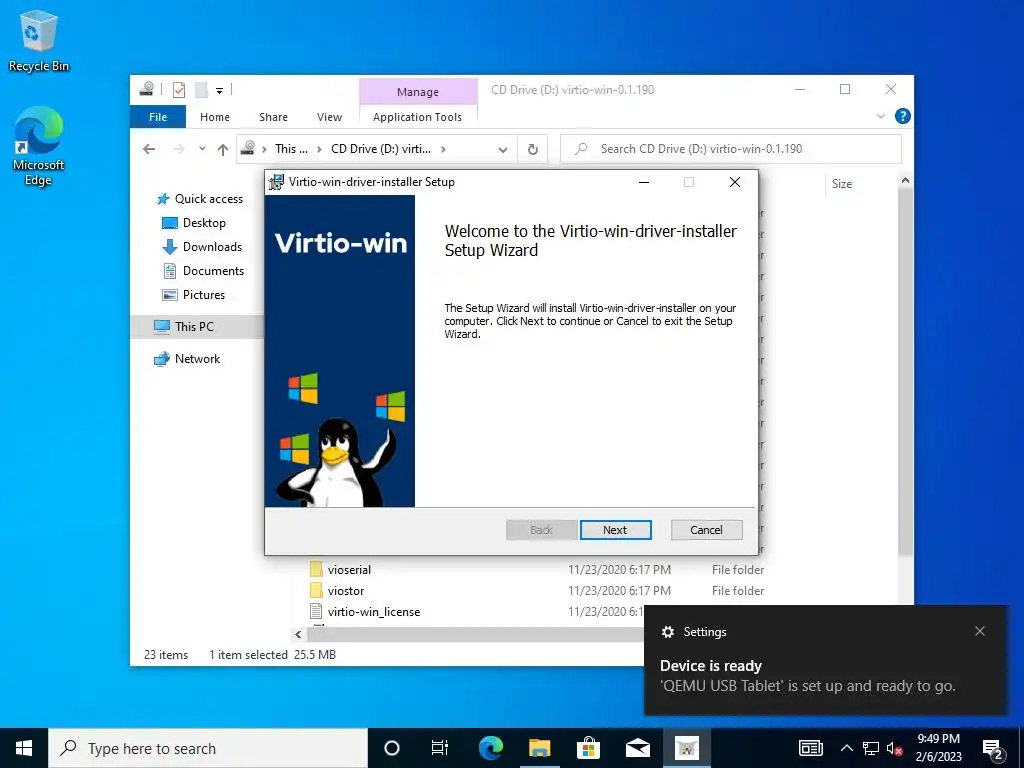Open the clock showing 9:49 PM
This screenshot has width=1024, height=768.
click(938, 748)
